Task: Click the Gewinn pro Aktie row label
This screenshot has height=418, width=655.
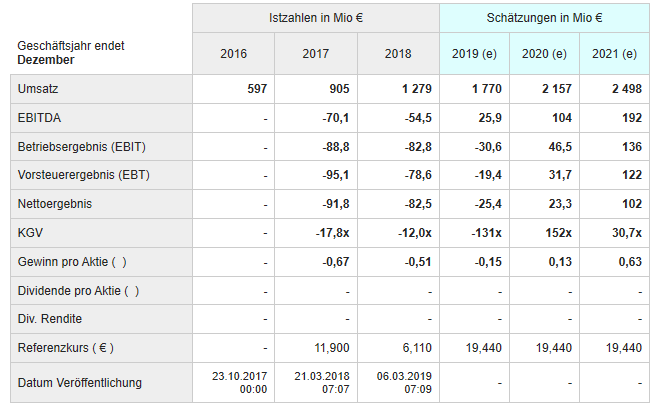Action: 72,262
